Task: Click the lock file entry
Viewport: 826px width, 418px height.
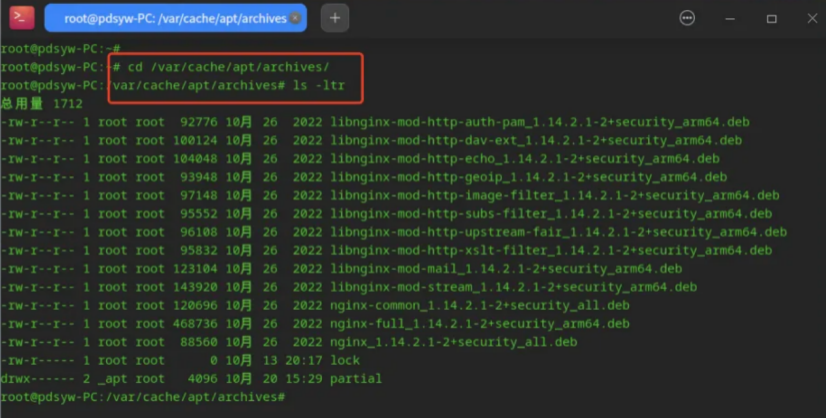Action: [x=345, y=360]
